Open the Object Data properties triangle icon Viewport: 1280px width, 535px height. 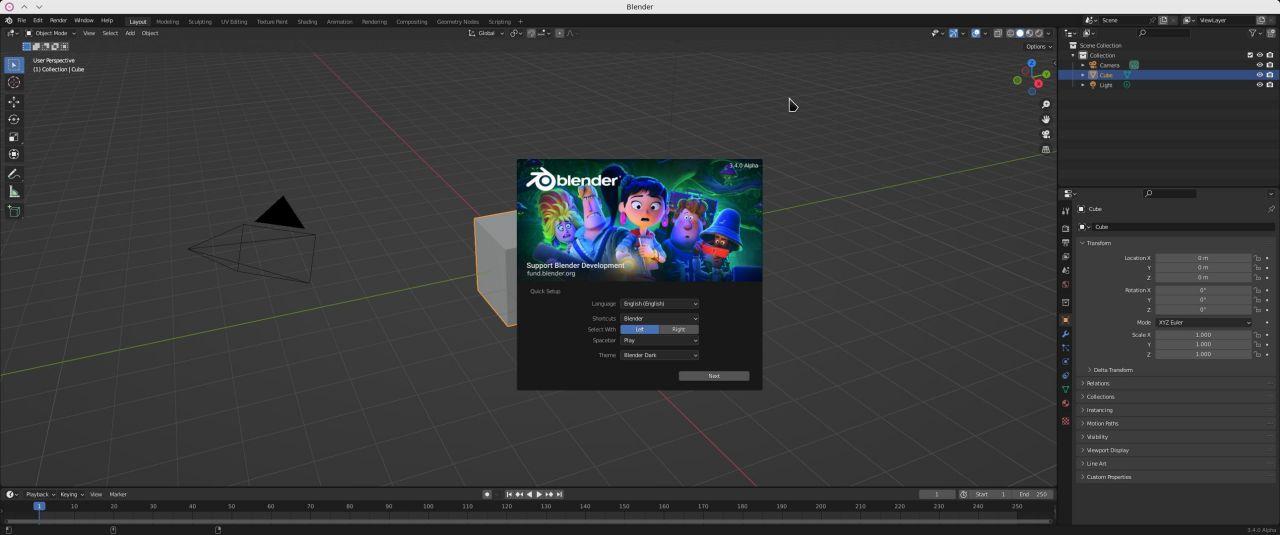(1065, 389)
